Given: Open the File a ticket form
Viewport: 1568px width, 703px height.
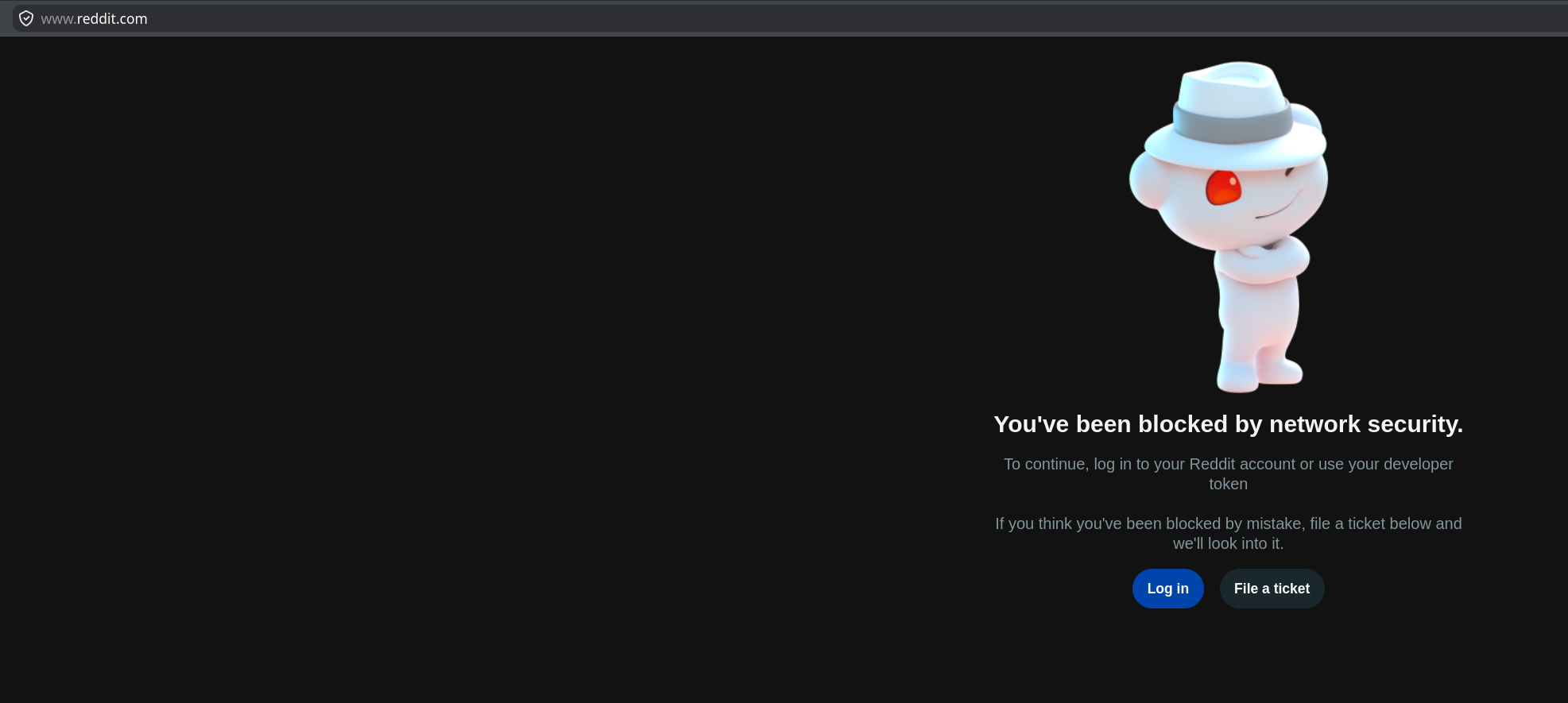Looking at the screenshot, I should click(x=1272, y=589).
